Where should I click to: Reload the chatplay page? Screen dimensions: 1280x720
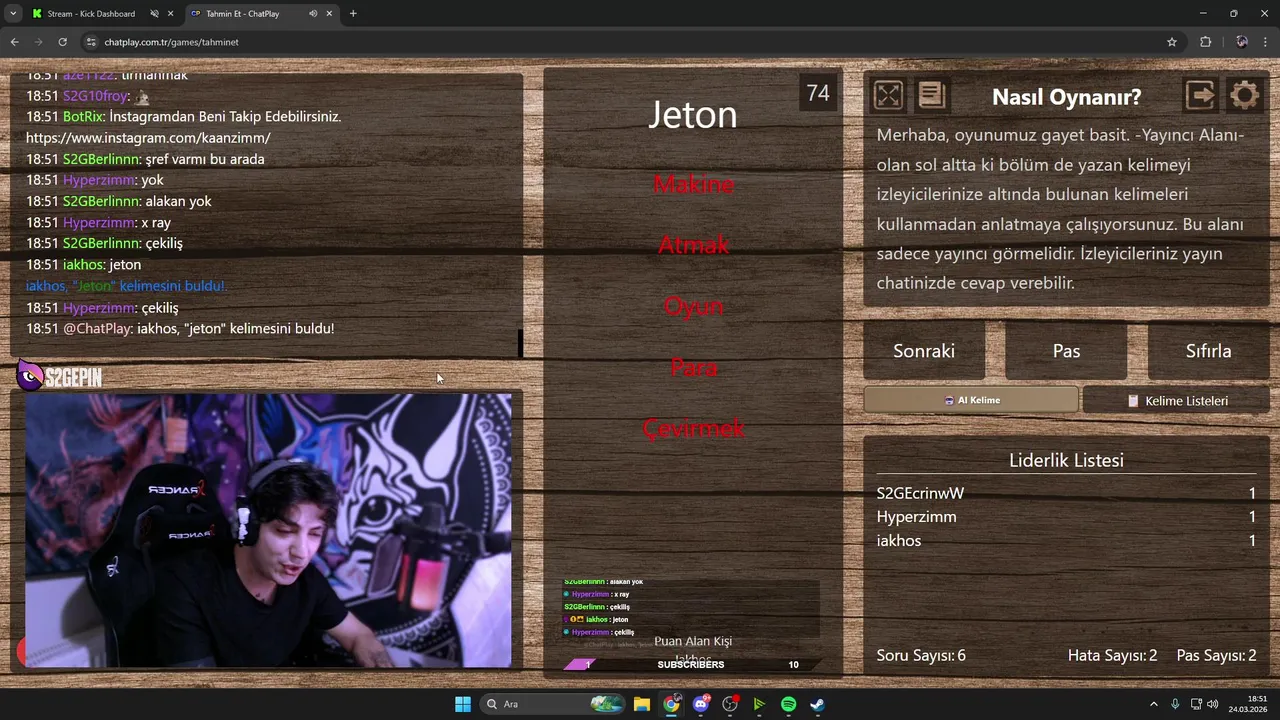pyautogui.click(x=62, y=42)
